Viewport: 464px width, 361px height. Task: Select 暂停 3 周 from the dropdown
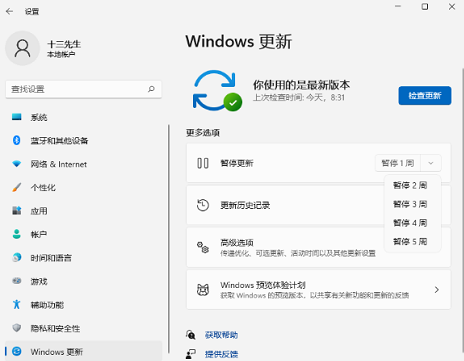point(410,204)
